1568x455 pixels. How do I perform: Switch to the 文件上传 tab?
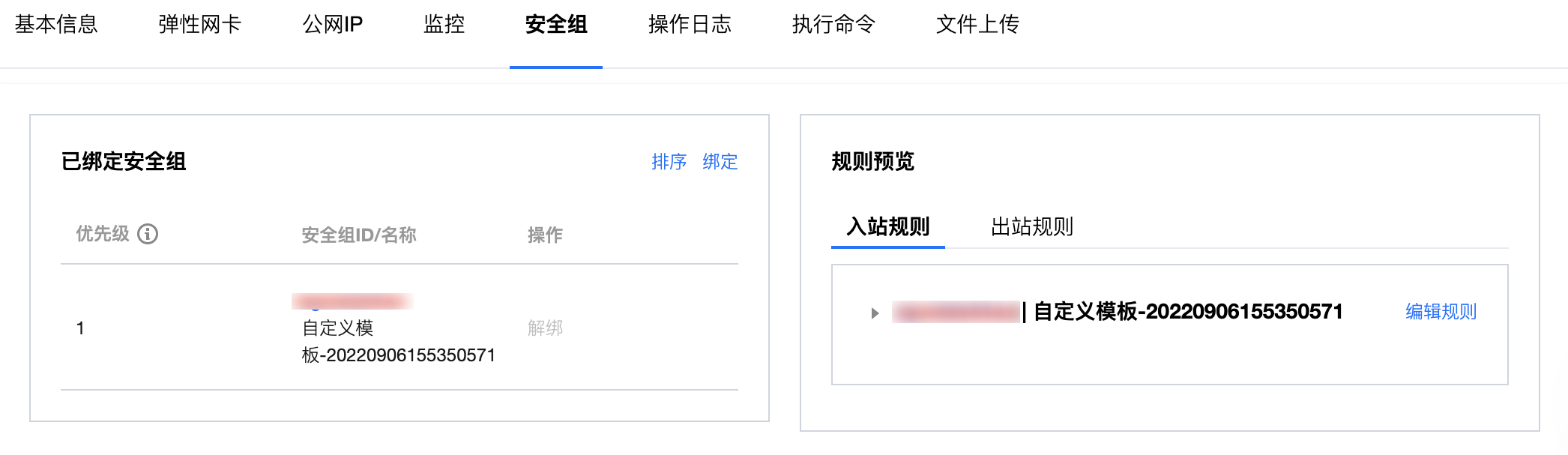click(977, 25)
